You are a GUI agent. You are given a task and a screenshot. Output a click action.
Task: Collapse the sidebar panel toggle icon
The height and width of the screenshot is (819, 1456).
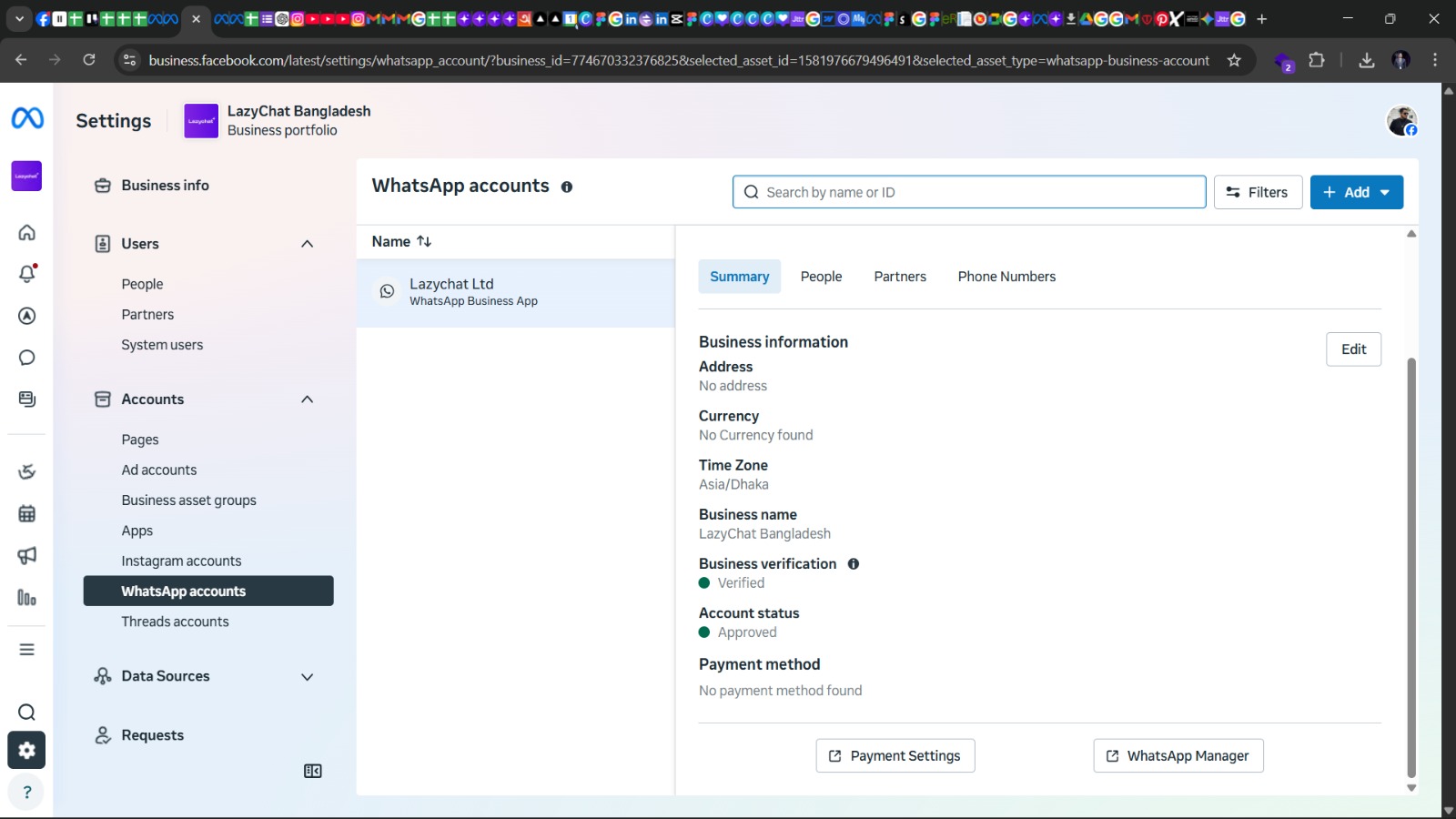pos(312,772)
